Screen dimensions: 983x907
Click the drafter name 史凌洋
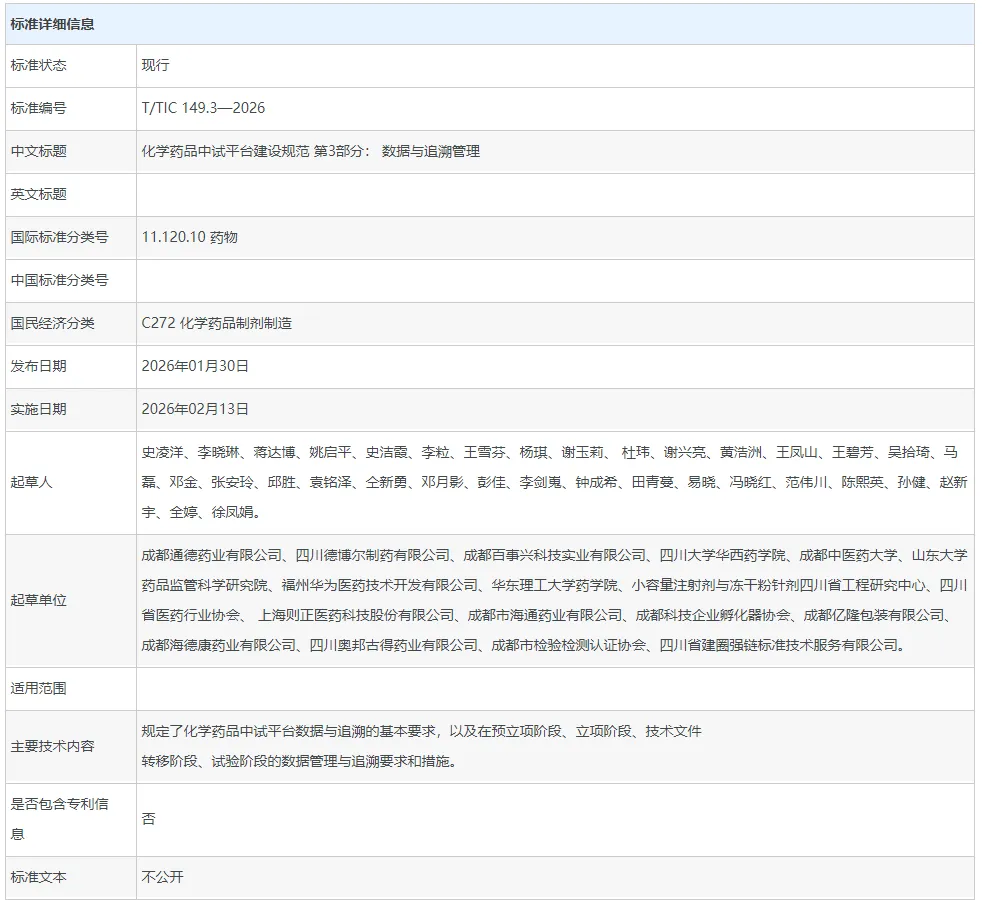tap(162, 453)
